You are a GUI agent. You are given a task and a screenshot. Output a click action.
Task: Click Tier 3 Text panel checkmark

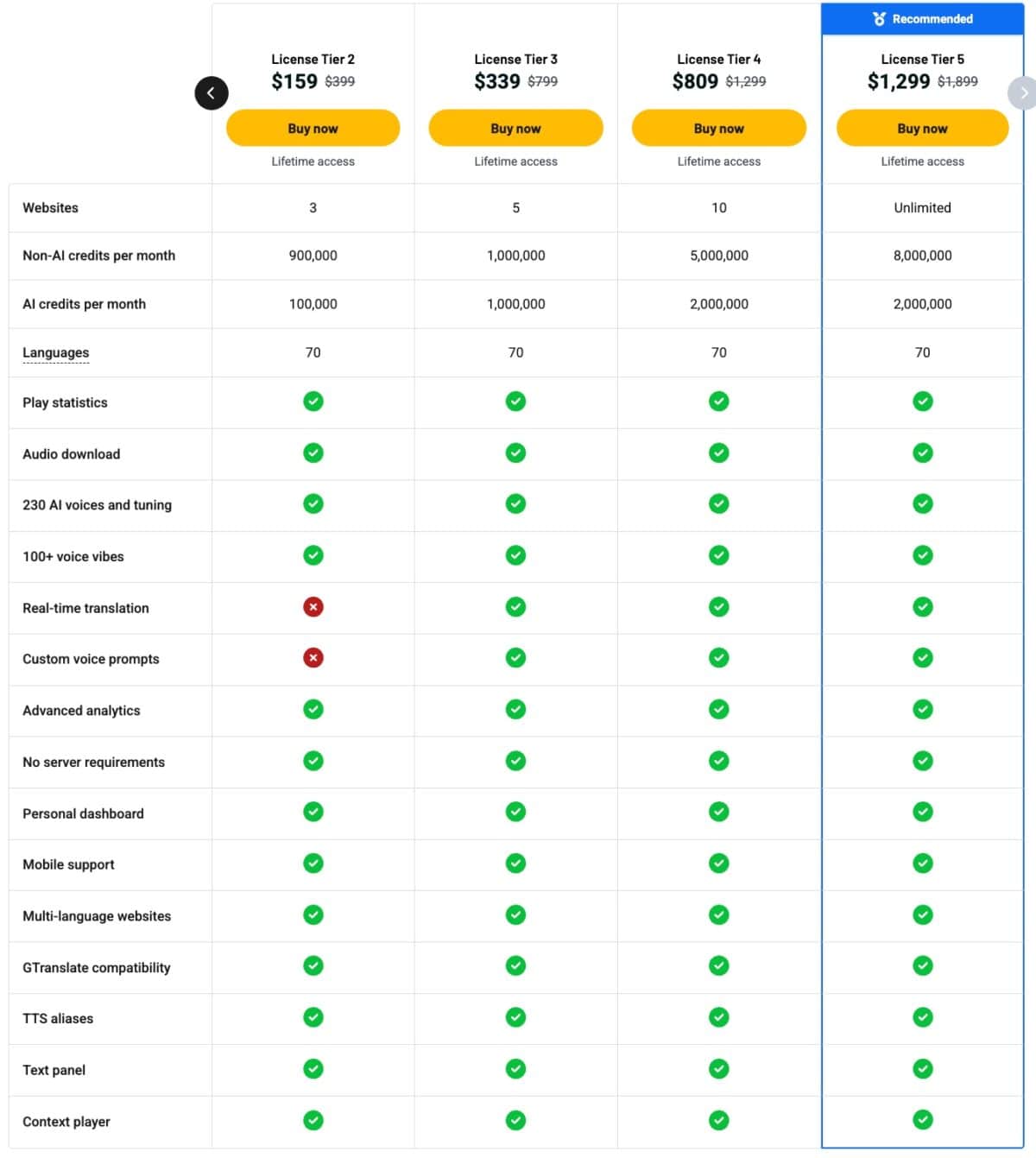[515, 1069]
